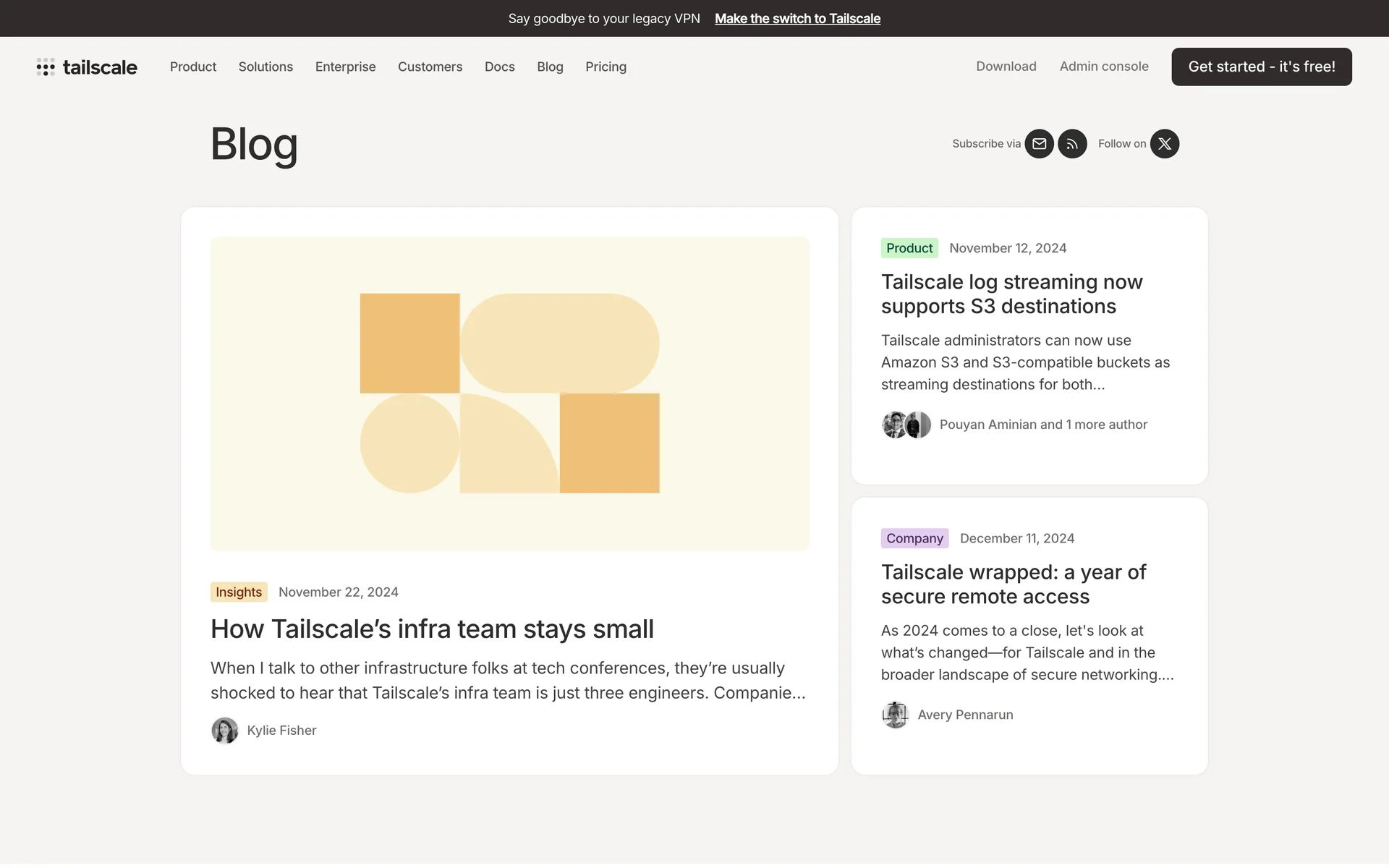Viewport: 1389px width, 868px height.
Task: Click Pouyan Aminian's stacked author avatars
Action: tap(906, 425)
